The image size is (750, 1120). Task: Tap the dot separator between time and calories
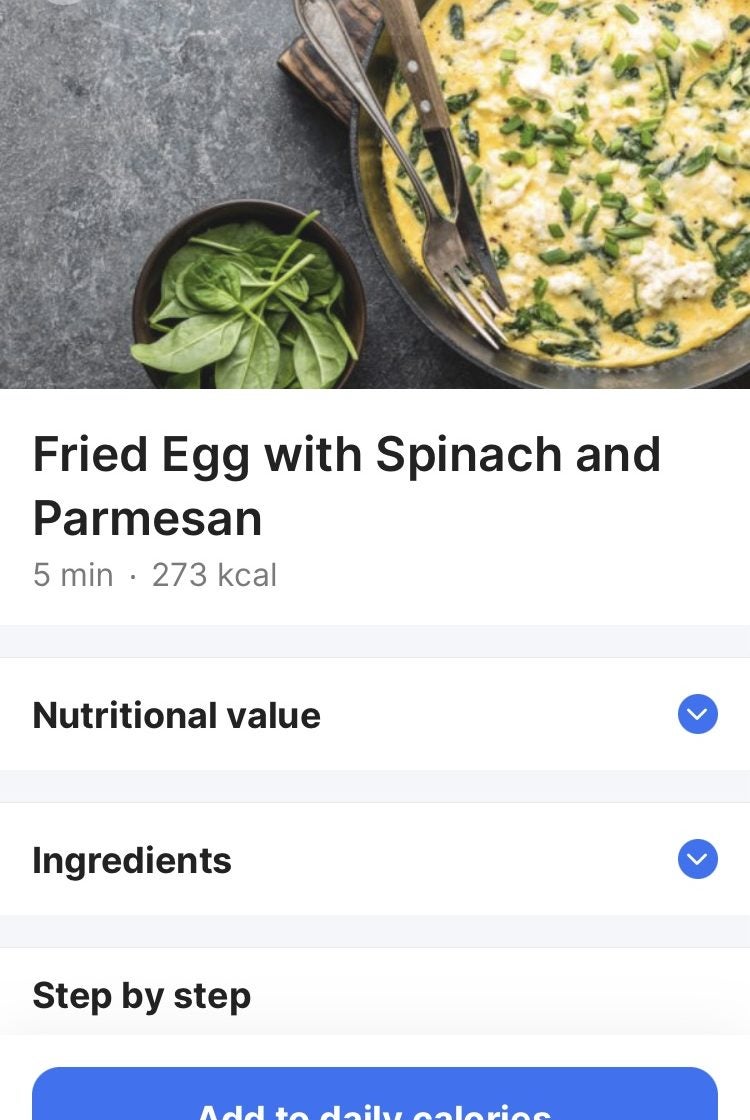pyautogui.click(x=132, y=576)
